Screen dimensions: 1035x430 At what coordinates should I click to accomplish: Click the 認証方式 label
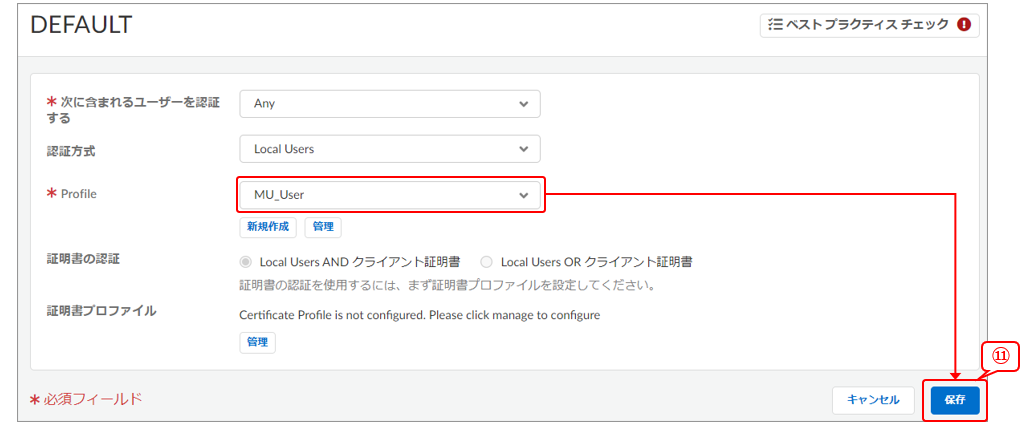point(71,151)
